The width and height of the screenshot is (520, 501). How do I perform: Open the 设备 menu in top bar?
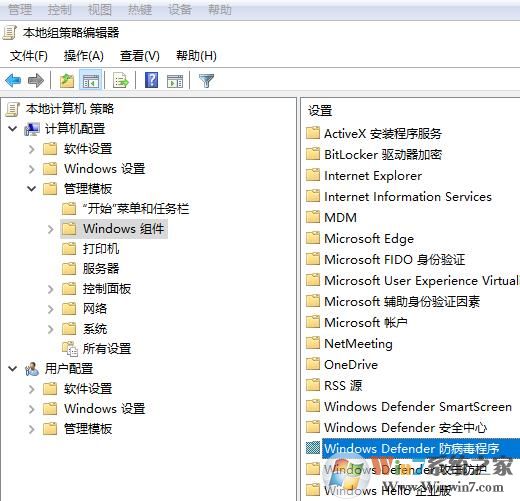180,9
